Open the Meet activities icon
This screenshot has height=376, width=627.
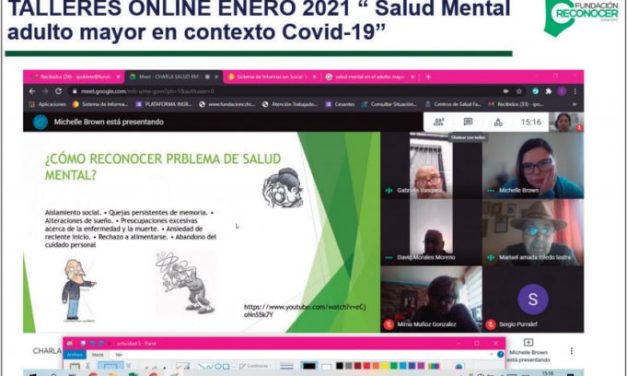pos(498,122)
